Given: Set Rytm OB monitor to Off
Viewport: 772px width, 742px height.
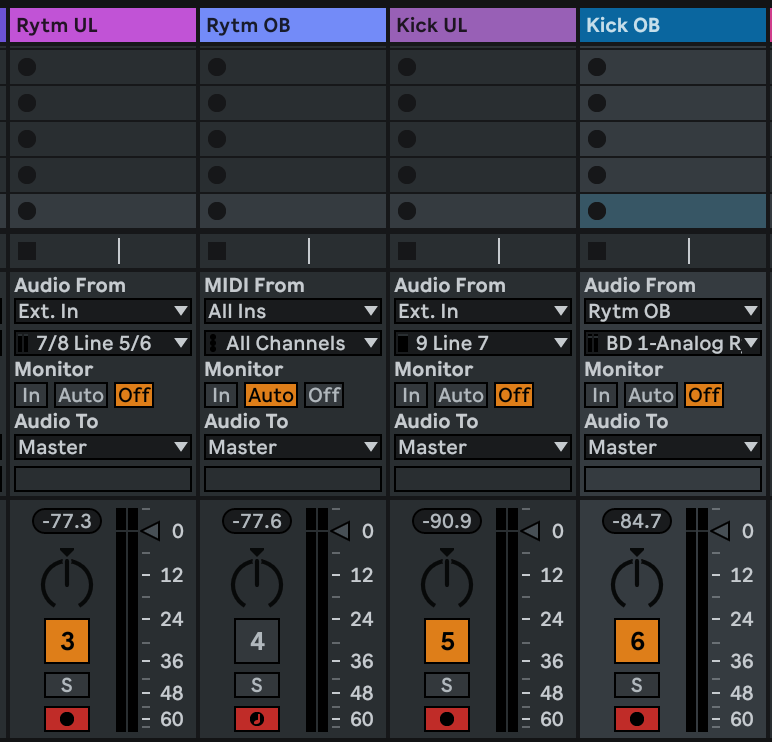Looking at the screenshot, I should click(324, 395).
